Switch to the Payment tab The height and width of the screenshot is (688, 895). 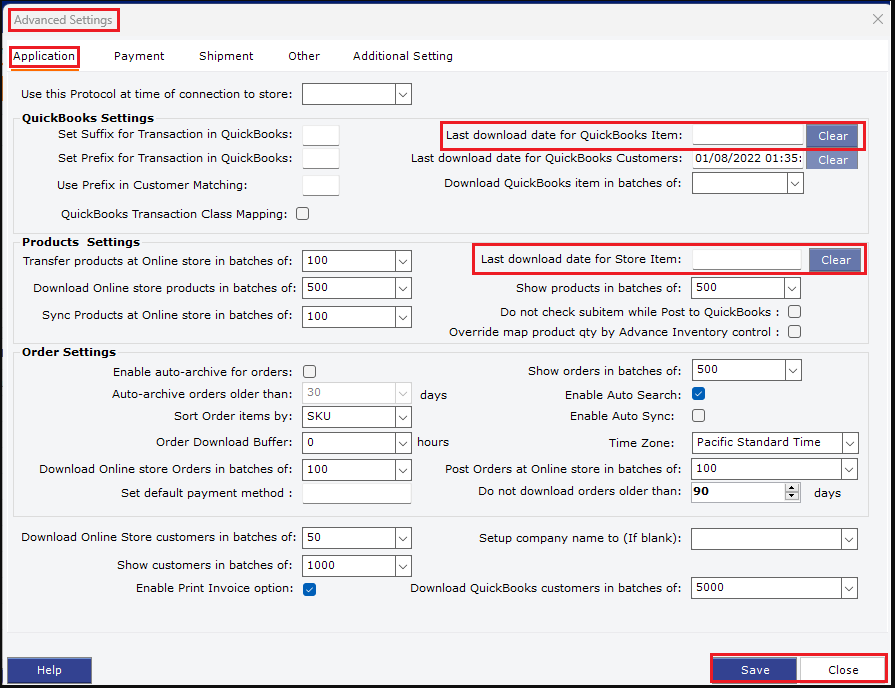click(x=139, y=56)
